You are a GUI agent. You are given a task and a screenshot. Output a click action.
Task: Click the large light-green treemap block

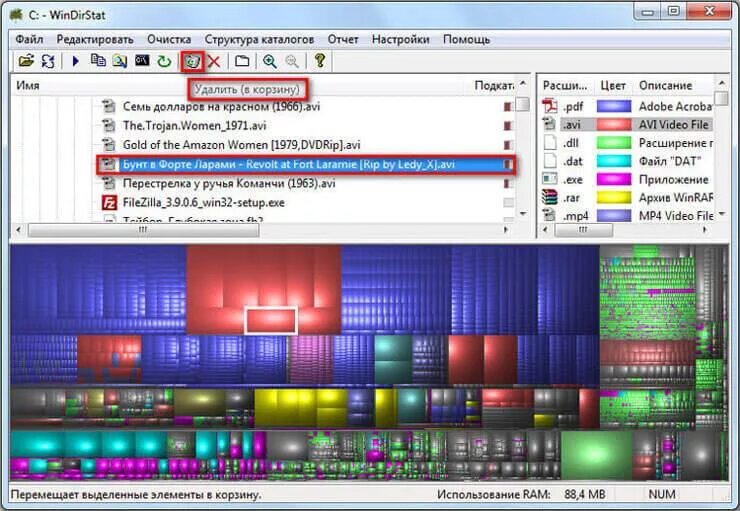596,455
